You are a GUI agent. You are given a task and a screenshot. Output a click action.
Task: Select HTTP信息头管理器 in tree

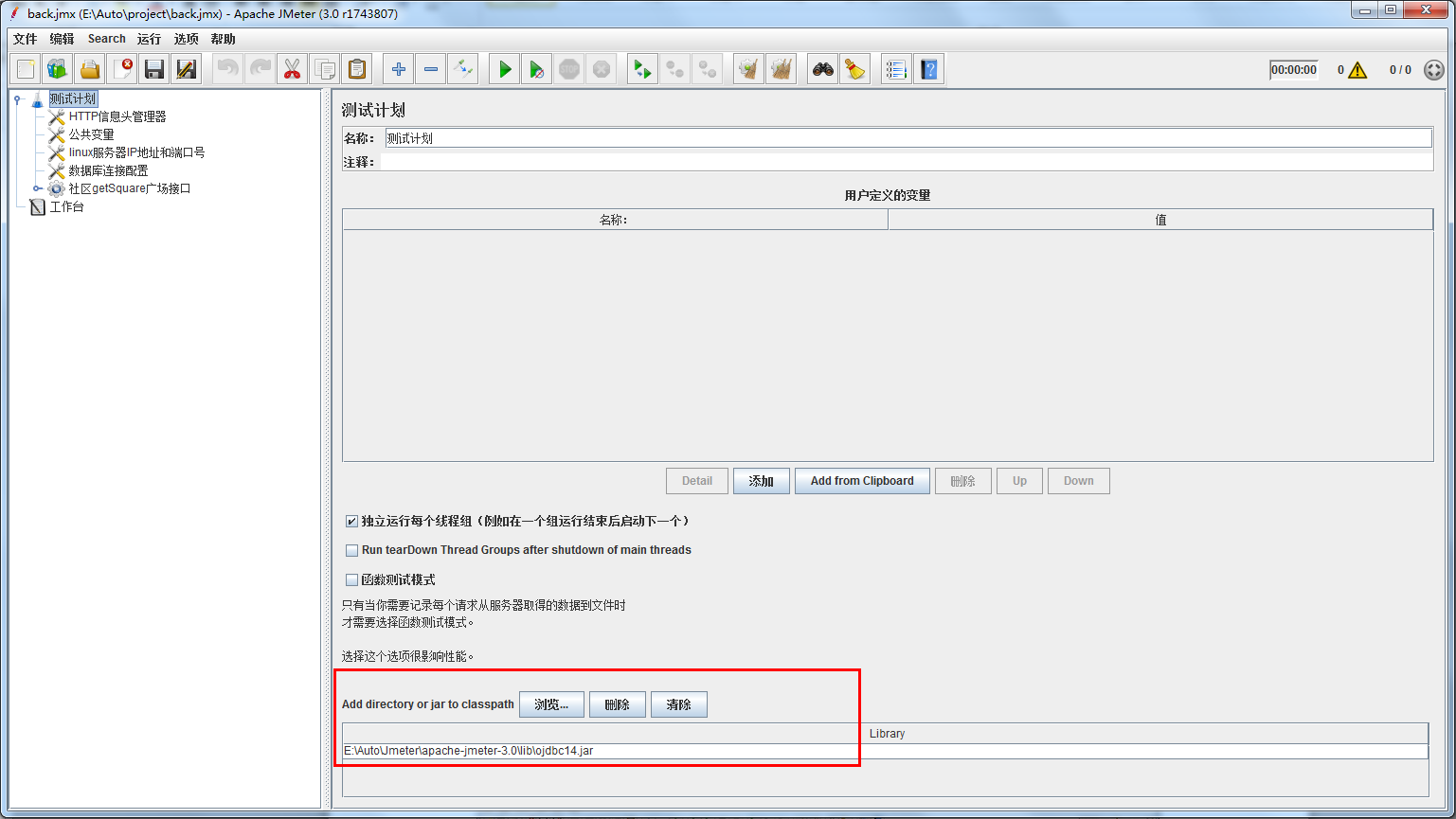pos(117,116)
